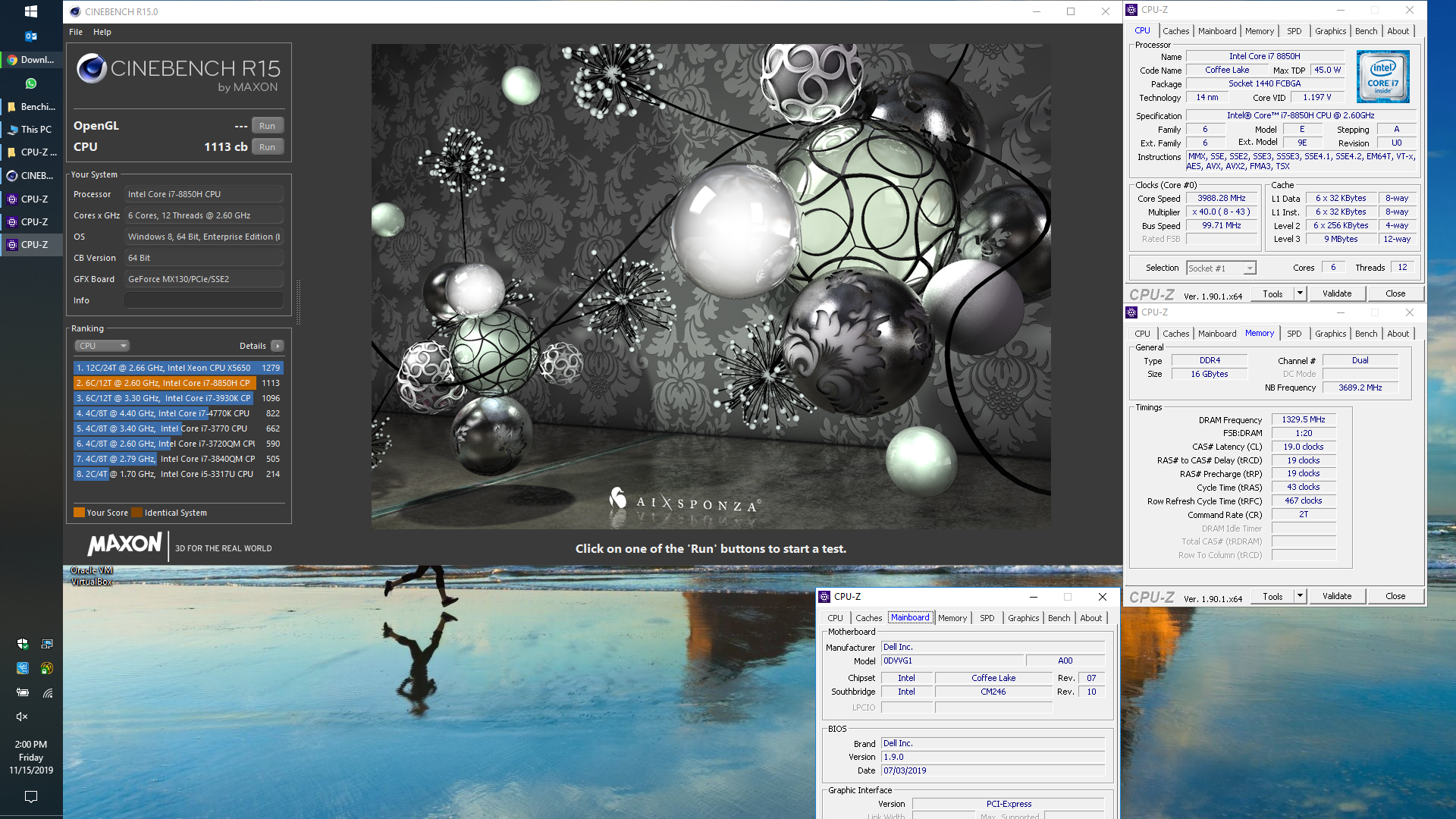
Task: Click the rendered scene image in Cinebench
Action: 711,286
